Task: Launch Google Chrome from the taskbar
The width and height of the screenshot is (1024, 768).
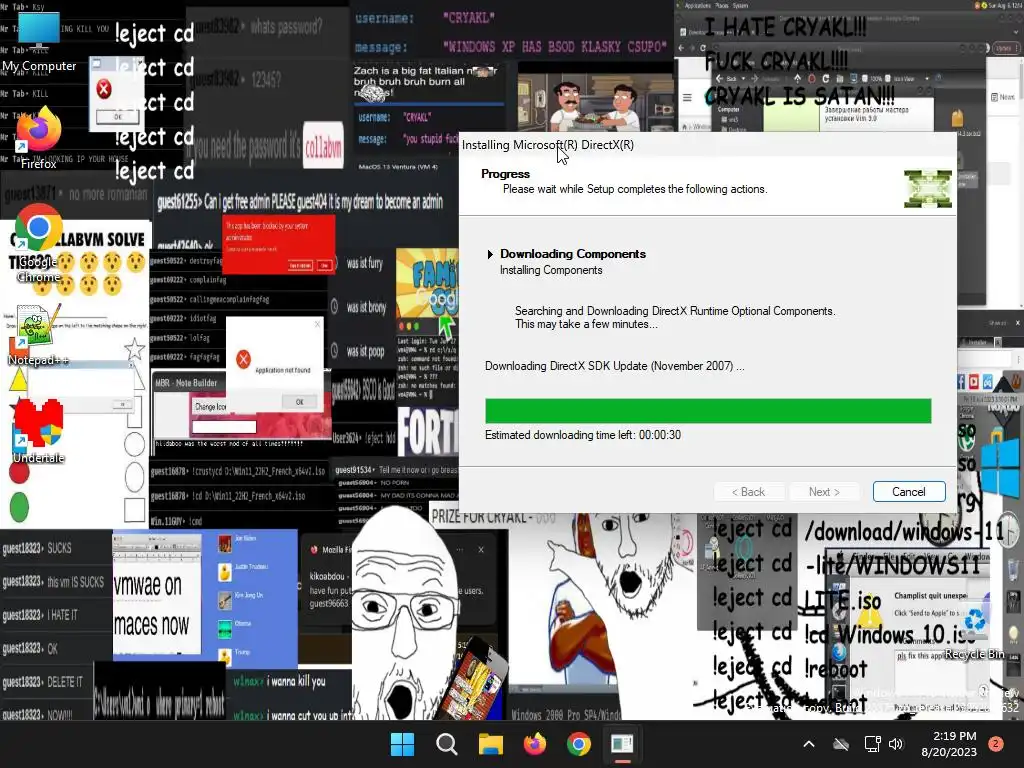Action: [579, 744]
